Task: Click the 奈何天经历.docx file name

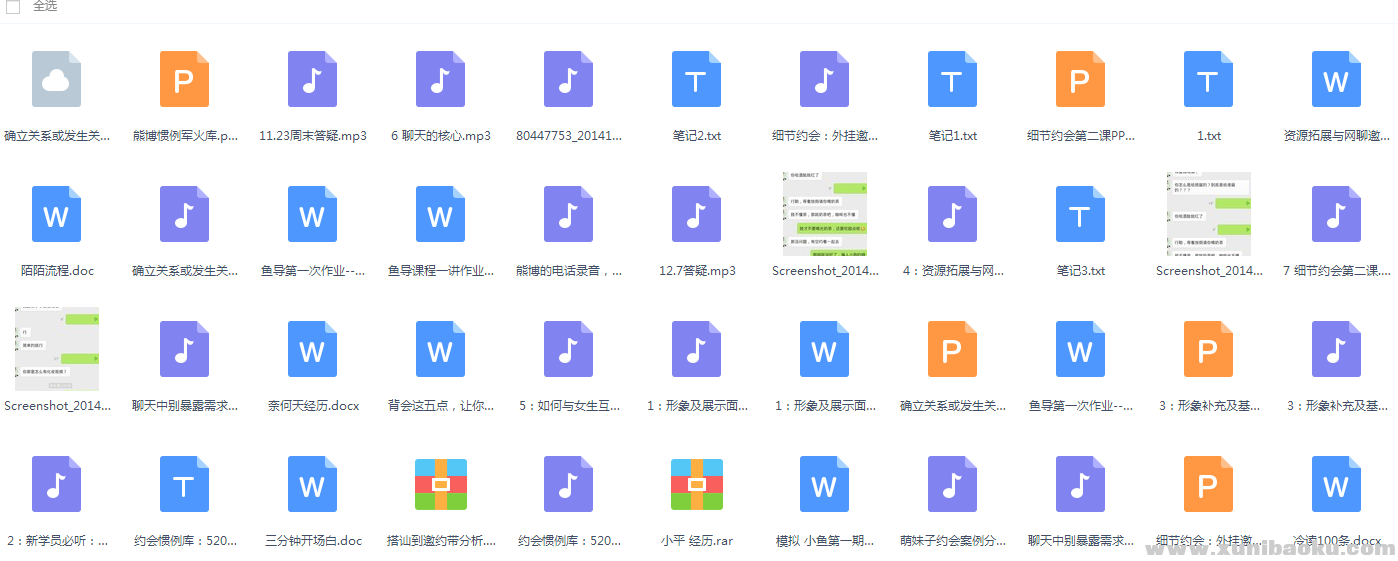Action: 312,406
